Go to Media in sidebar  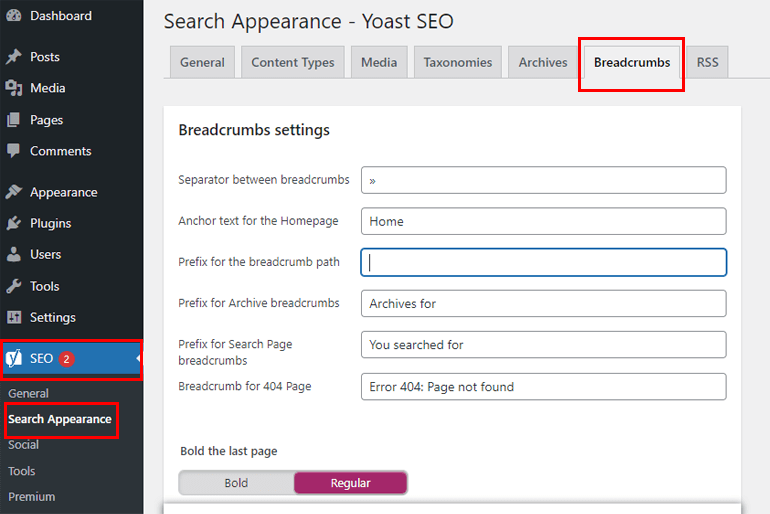point(48,88)
